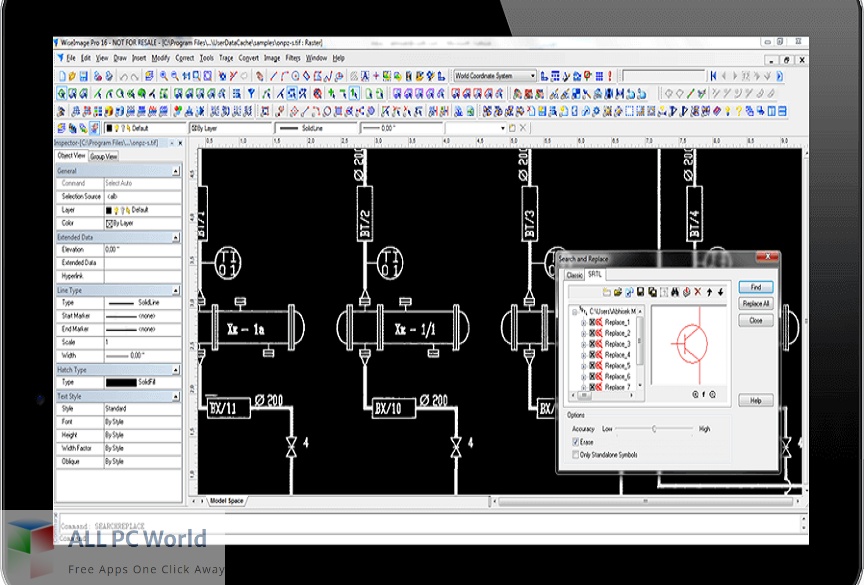Click the Close button in Search dialog
864x585 pixels.
pos(755,320)
